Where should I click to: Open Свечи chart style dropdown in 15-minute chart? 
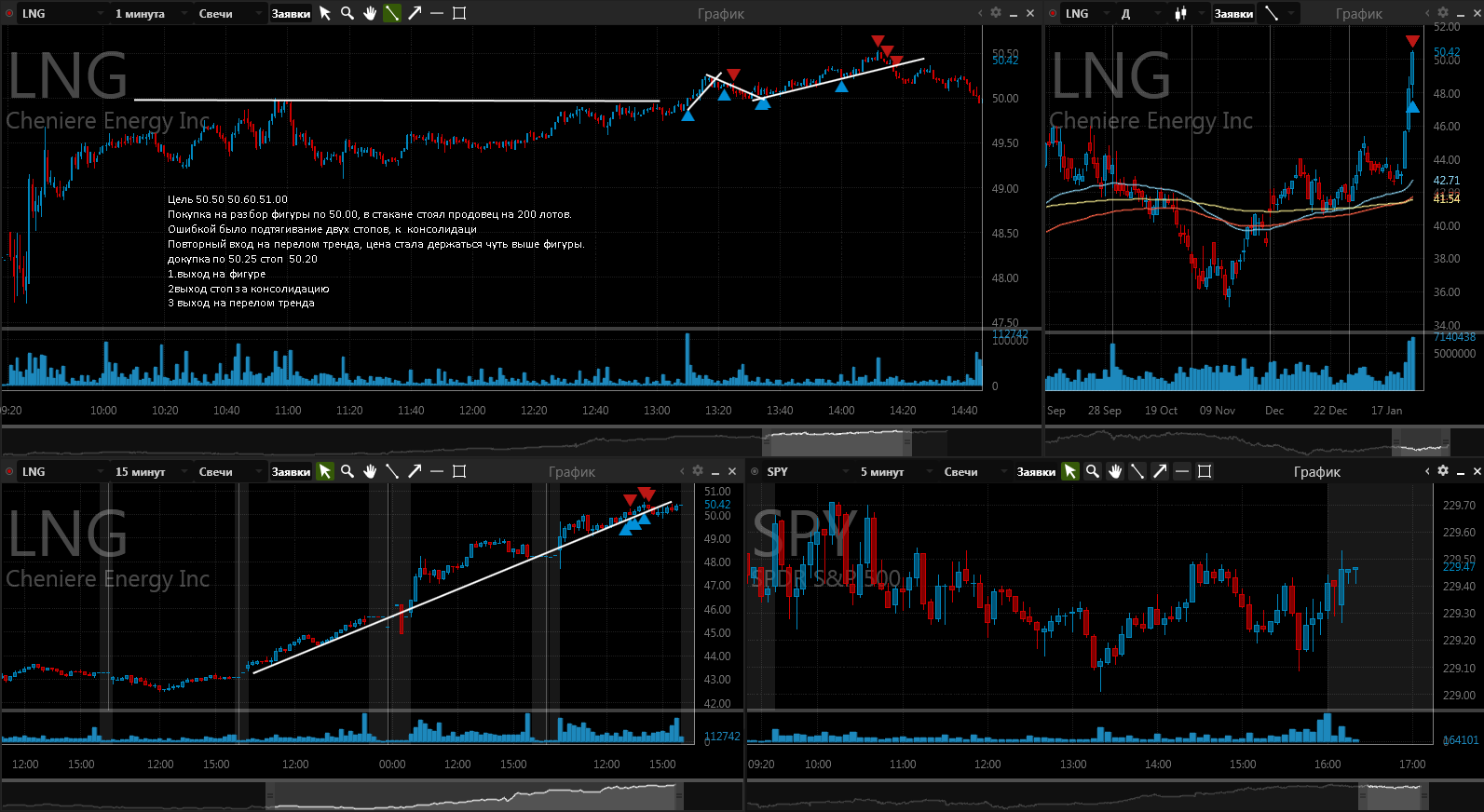229,472
